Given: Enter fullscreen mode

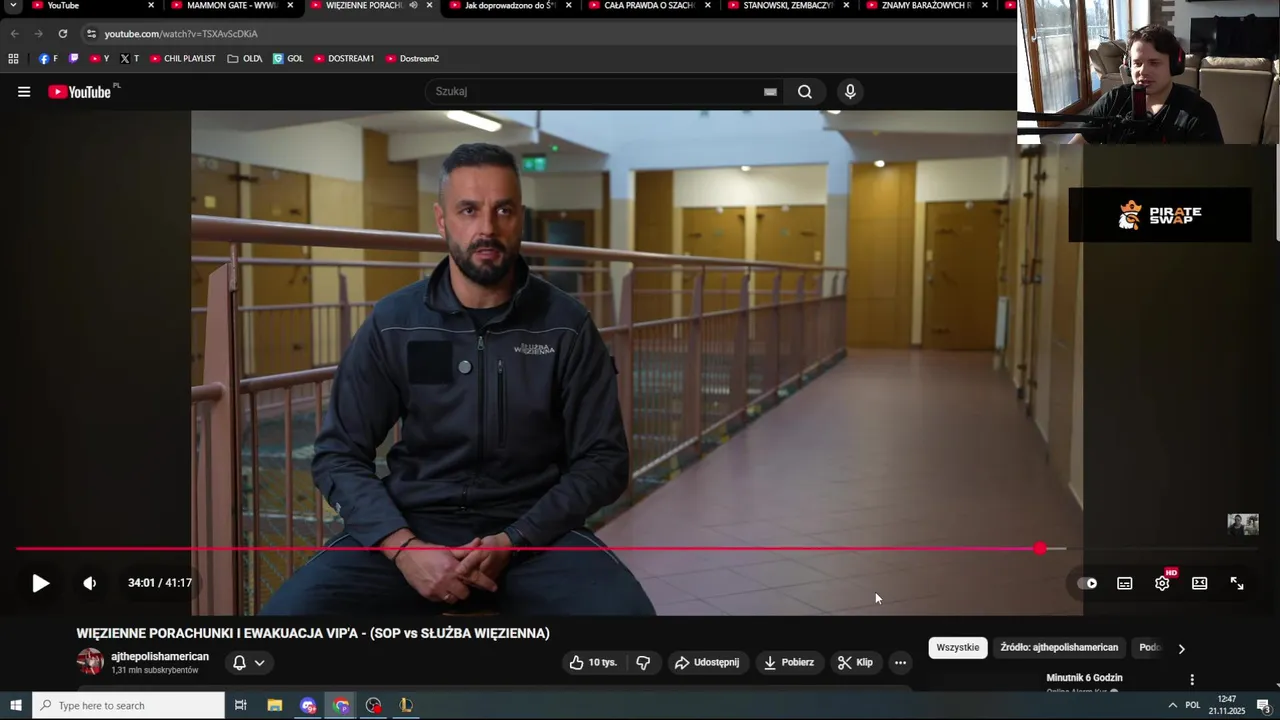Looking at the screenshot, I should (x=1237, y=583).
